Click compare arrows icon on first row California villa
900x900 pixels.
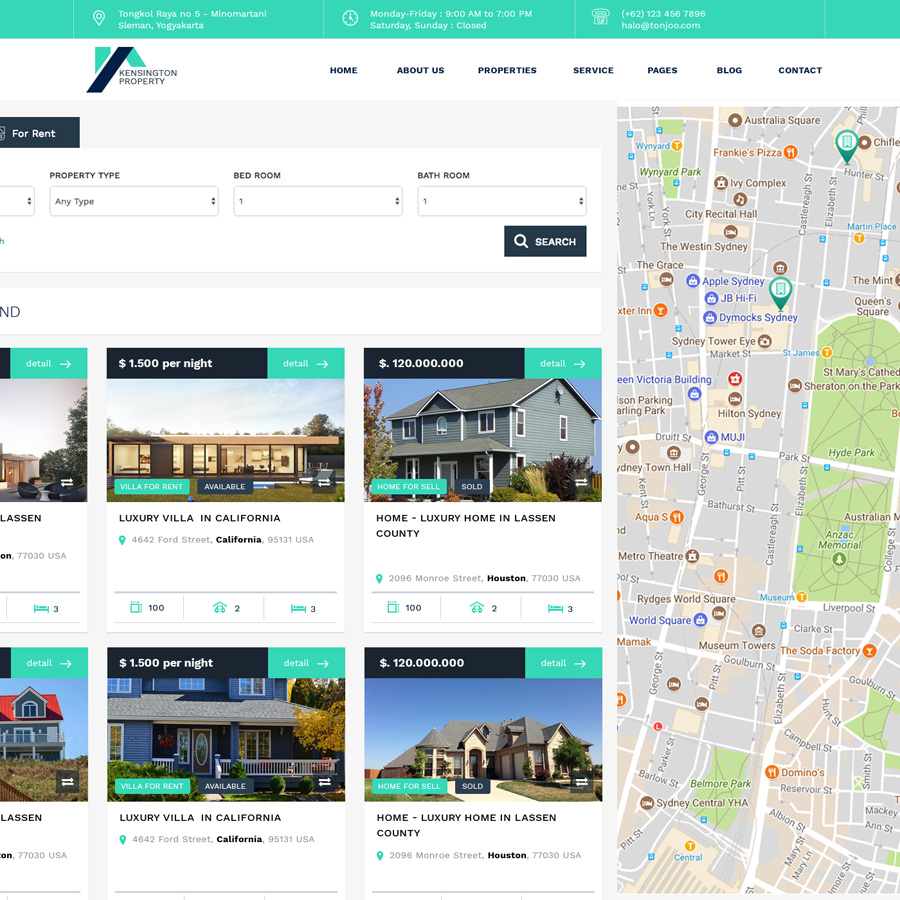324,482
